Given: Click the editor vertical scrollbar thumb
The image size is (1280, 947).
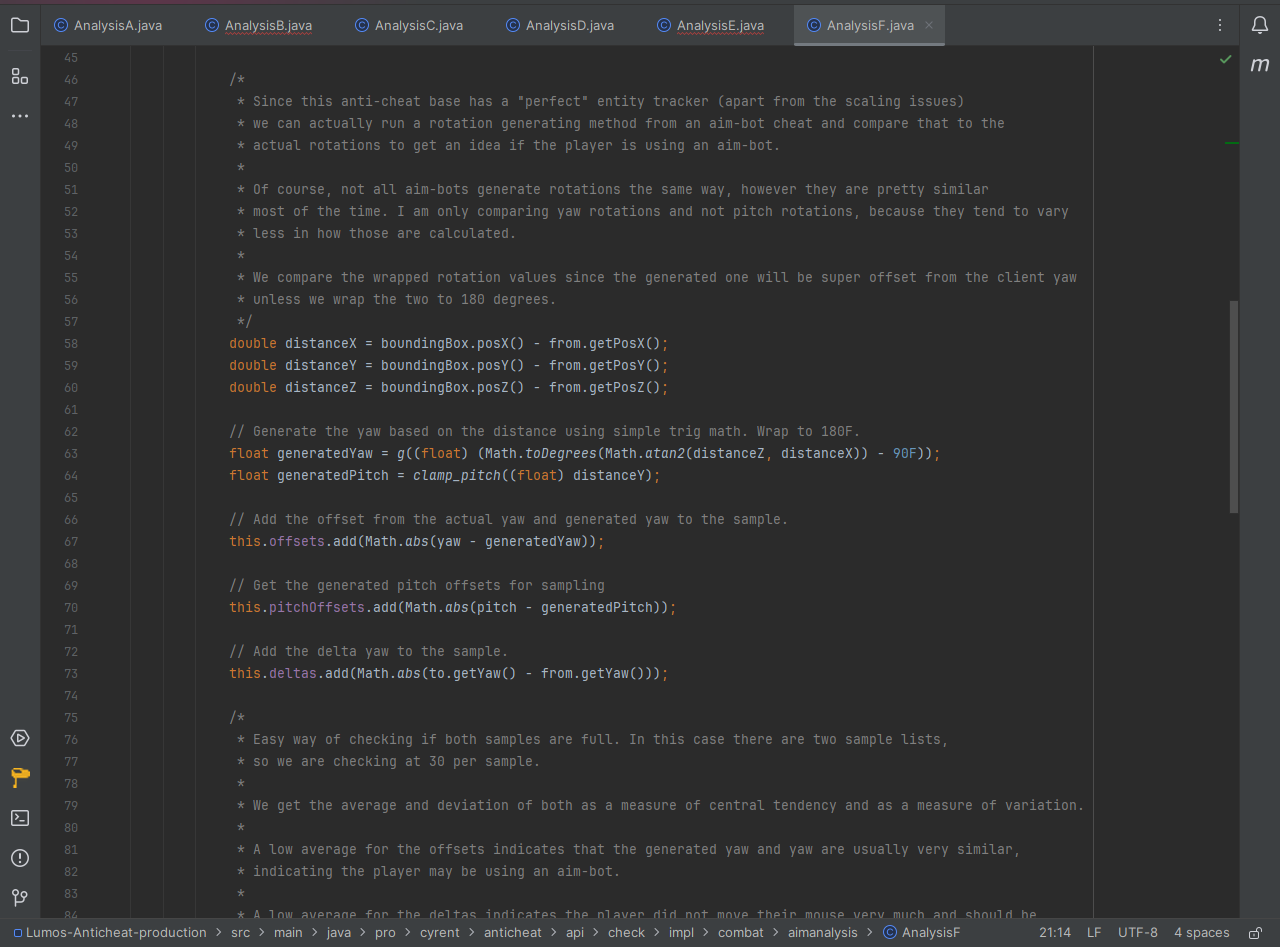Looking at the screenshot, I should (1234, 407).
